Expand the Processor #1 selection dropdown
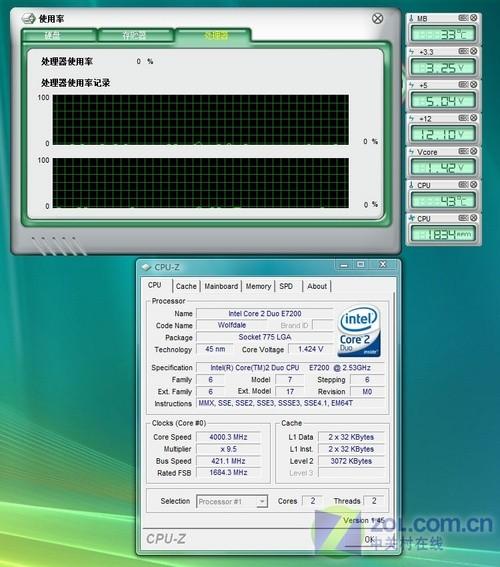The image size is (500, 567). (262, 502)
